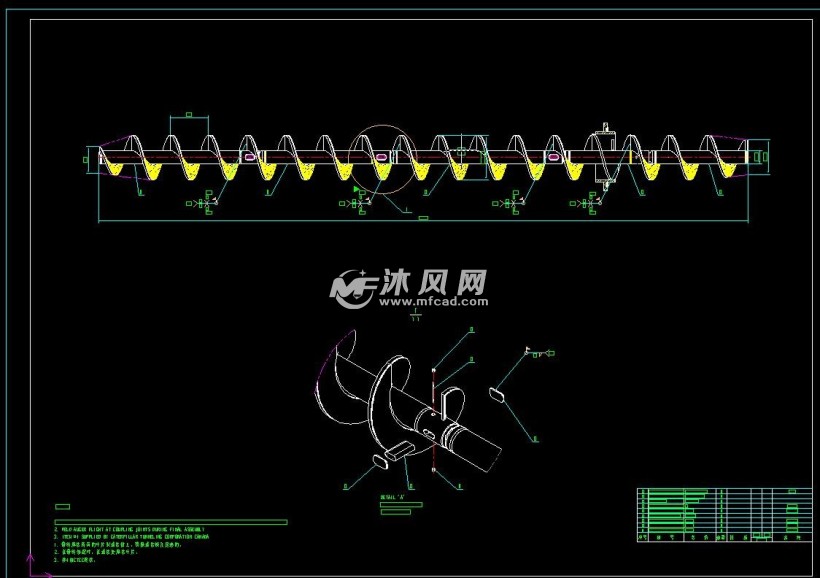
Task: Select the note about welding auger flight at coupling joints
Action: pos(129,529)
